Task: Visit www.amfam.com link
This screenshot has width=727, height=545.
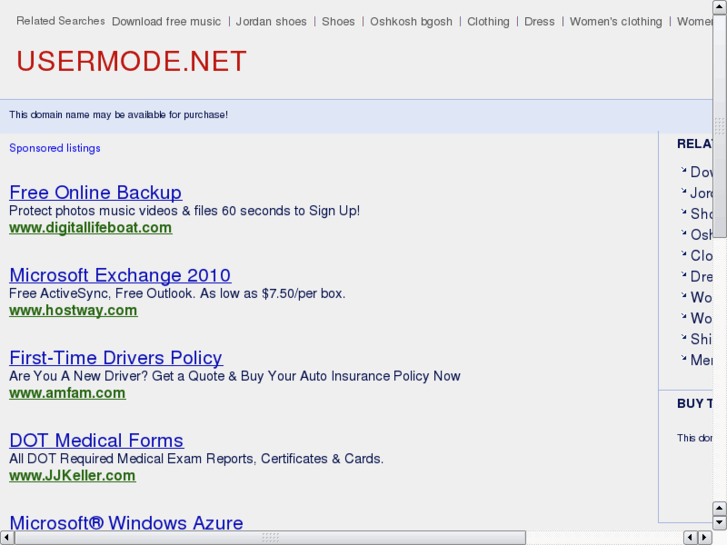Action: 67,393
